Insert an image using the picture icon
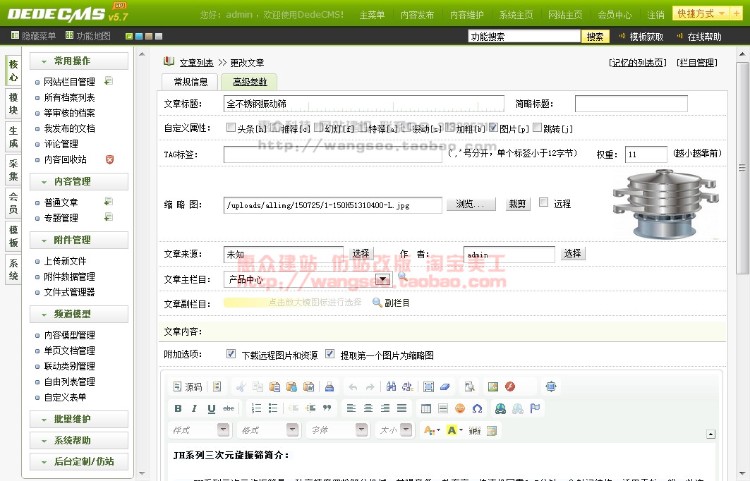Viewport: 750px width, 481px height. click(493, 387)
